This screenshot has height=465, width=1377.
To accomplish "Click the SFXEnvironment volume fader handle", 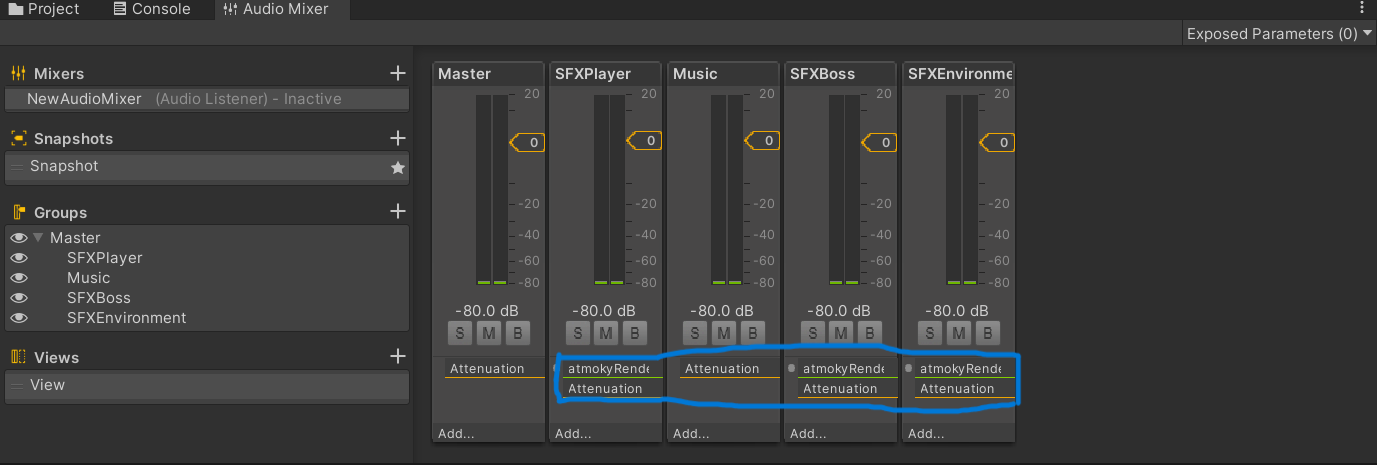I will coord(997,142).
